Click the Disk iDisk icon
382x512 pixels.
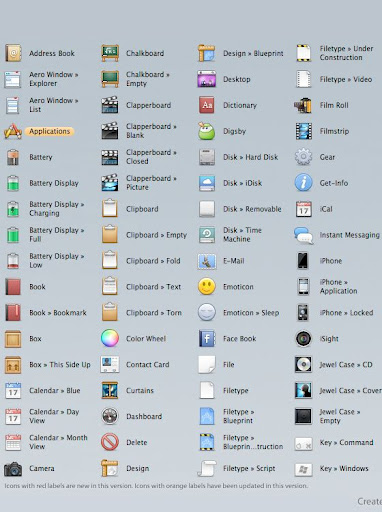207,183
